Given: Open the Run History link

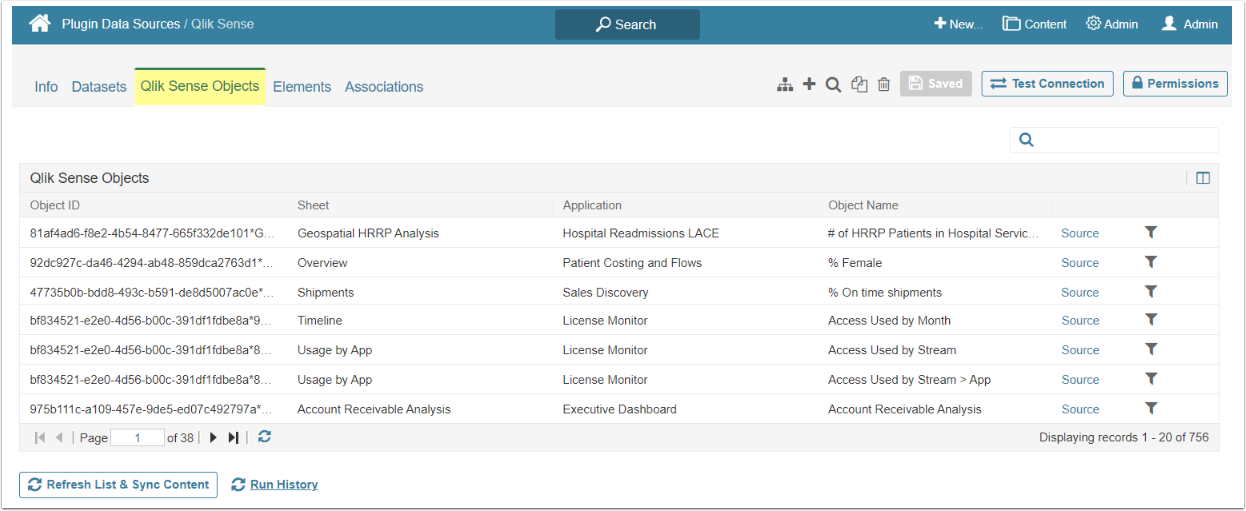Looking at the screenshot, I should click(x=283, y=484).
